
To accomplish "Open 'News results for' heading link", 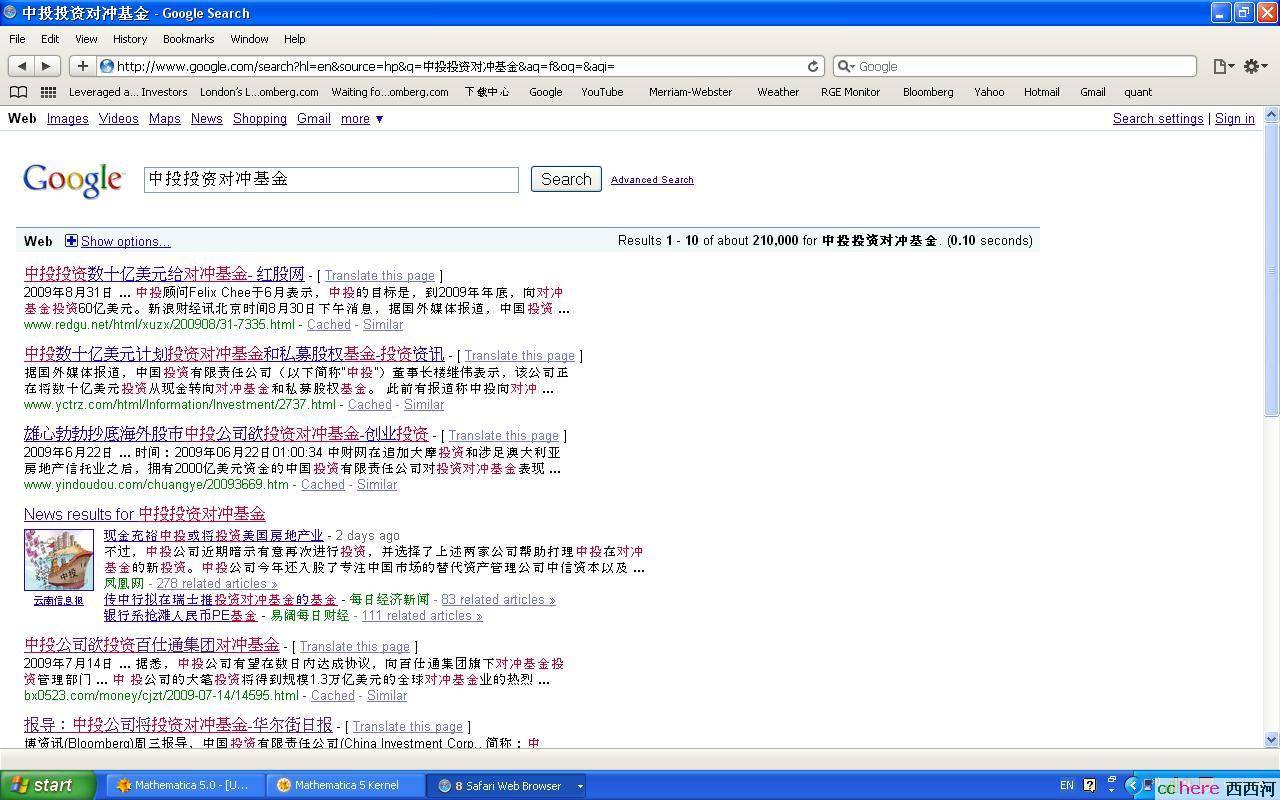I will click(x=145, y=514).
